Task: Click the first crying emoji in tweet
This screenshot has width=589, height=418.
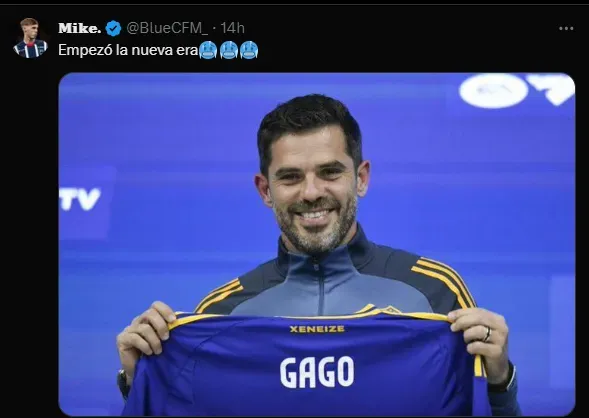Action: (x=208, y=50)
